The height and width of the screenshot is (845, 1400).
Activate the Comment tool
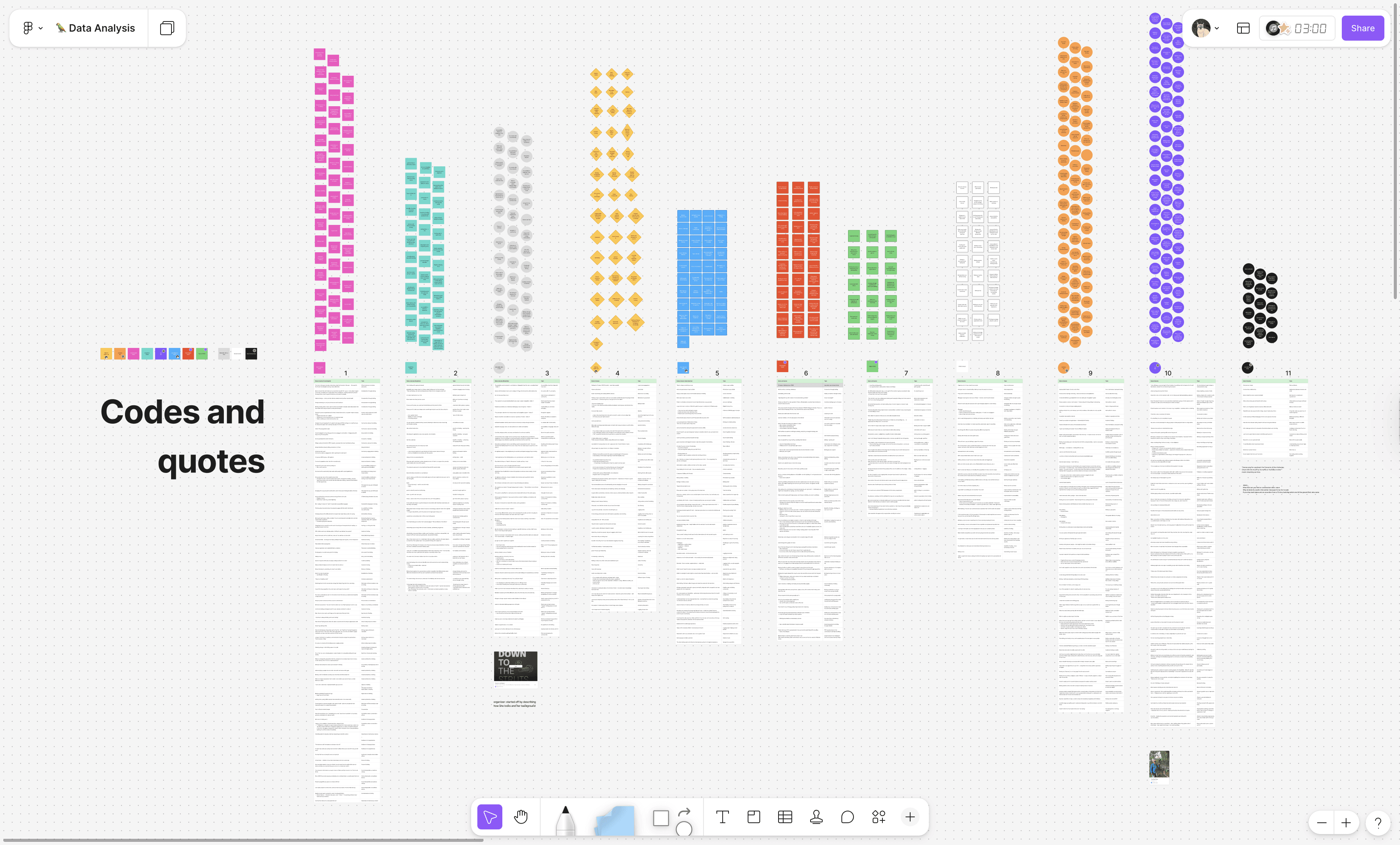click(847, 816)
